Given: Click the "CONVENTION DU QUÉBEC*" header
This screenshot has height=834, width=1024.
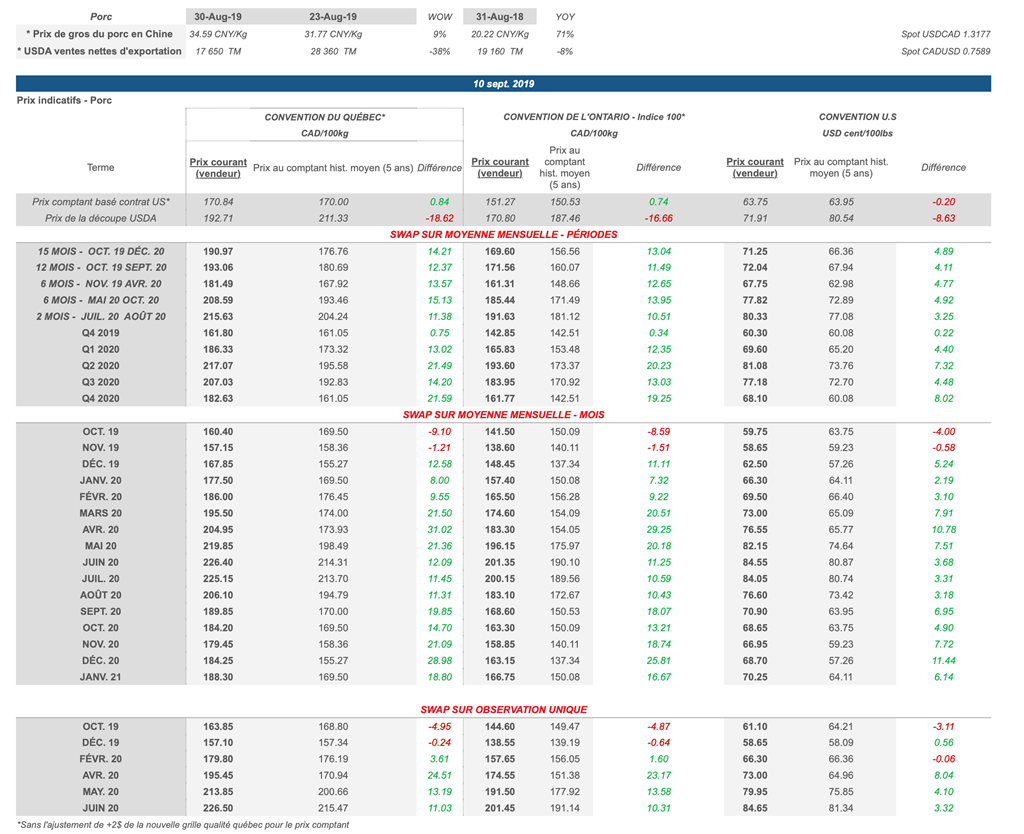Looking at the screenshot, I should [x=325, y=117].
